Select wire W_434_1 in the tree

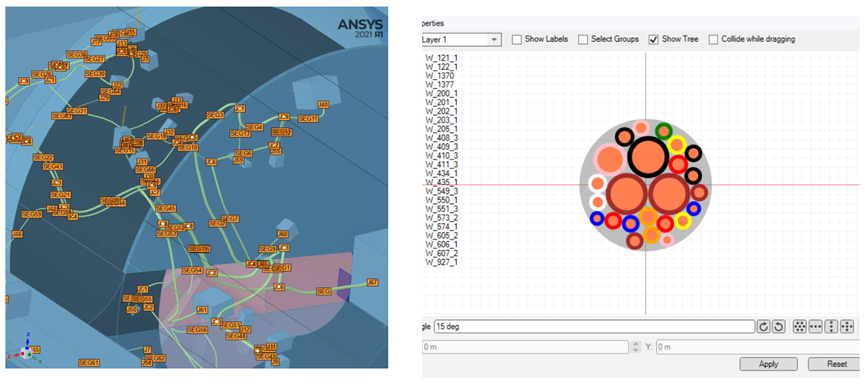click(x=441, y=173)
